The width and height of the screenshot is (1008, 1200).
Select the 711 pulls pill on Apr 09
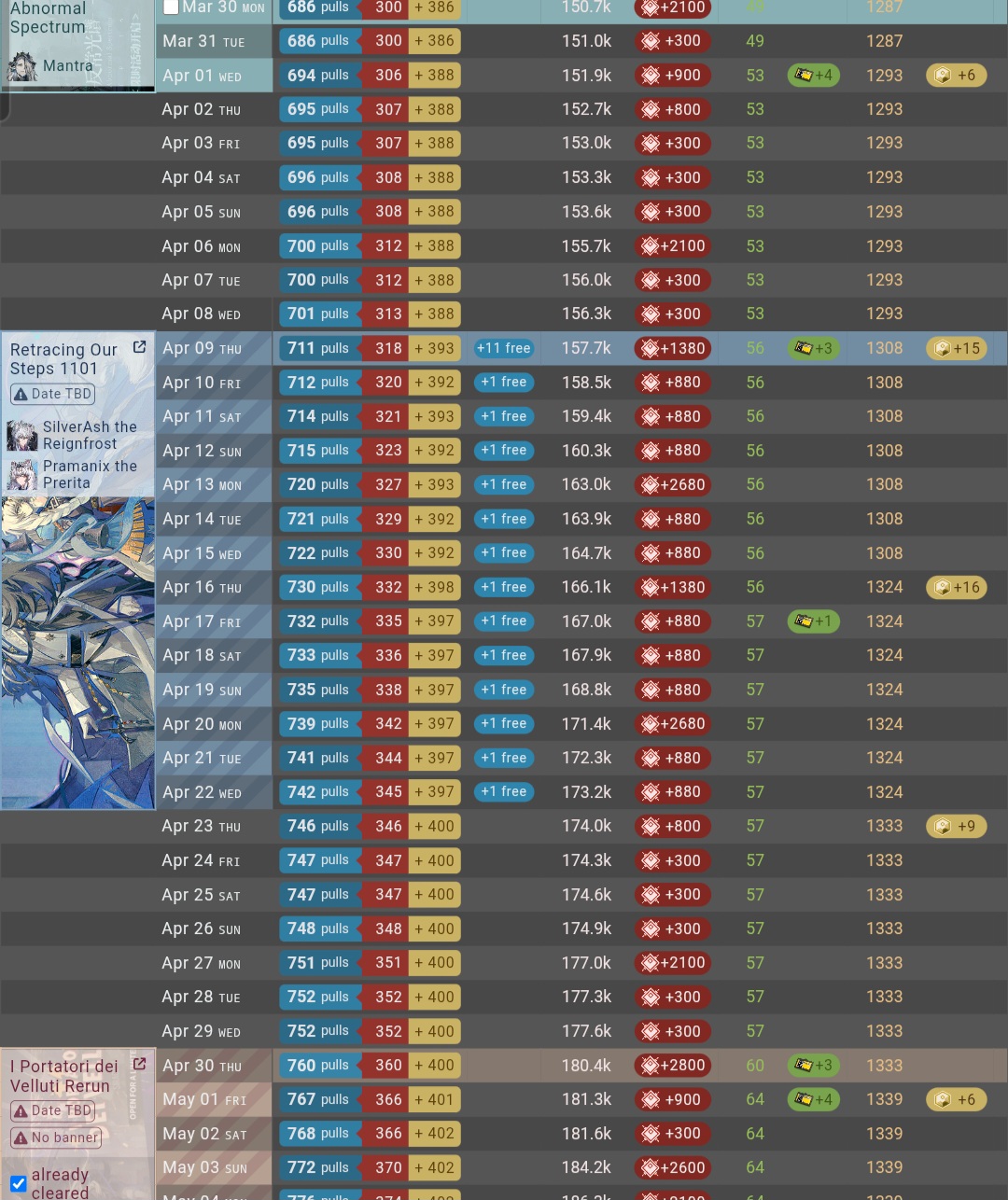coord(319,348)
